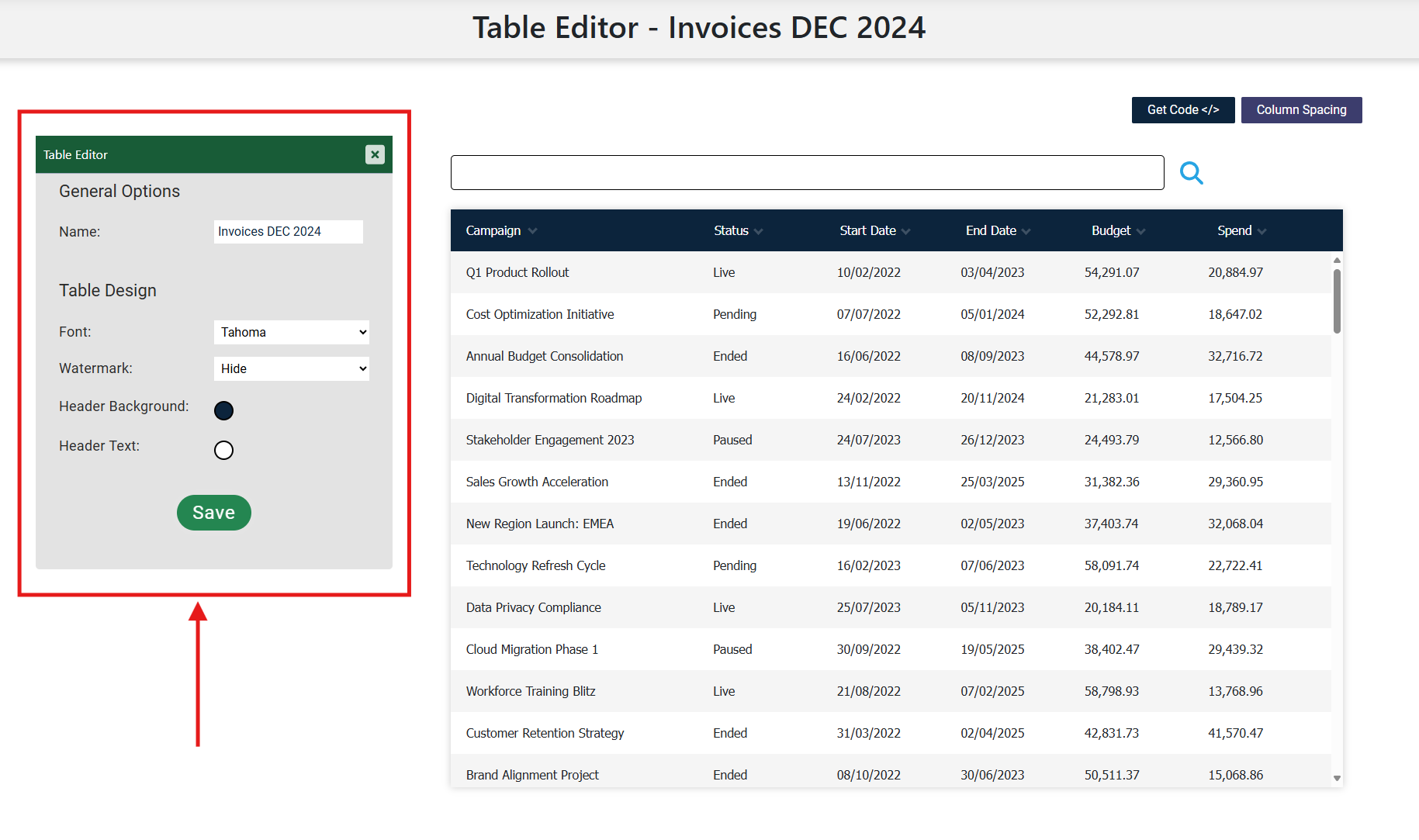This screenshot has width=1419, height=840.
Task: Click the search magnifier icon
Action: pos(1192,173)
